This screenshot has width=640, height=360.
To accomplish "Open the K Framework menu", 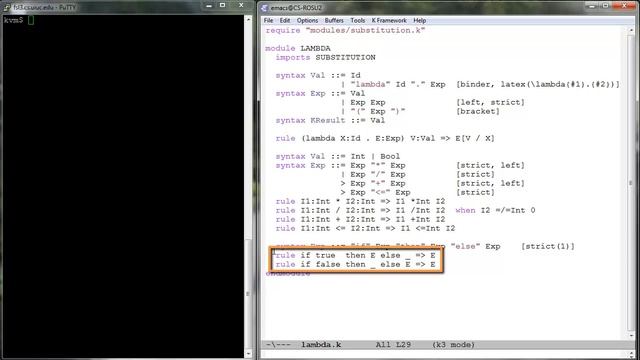I will [389, 20].
